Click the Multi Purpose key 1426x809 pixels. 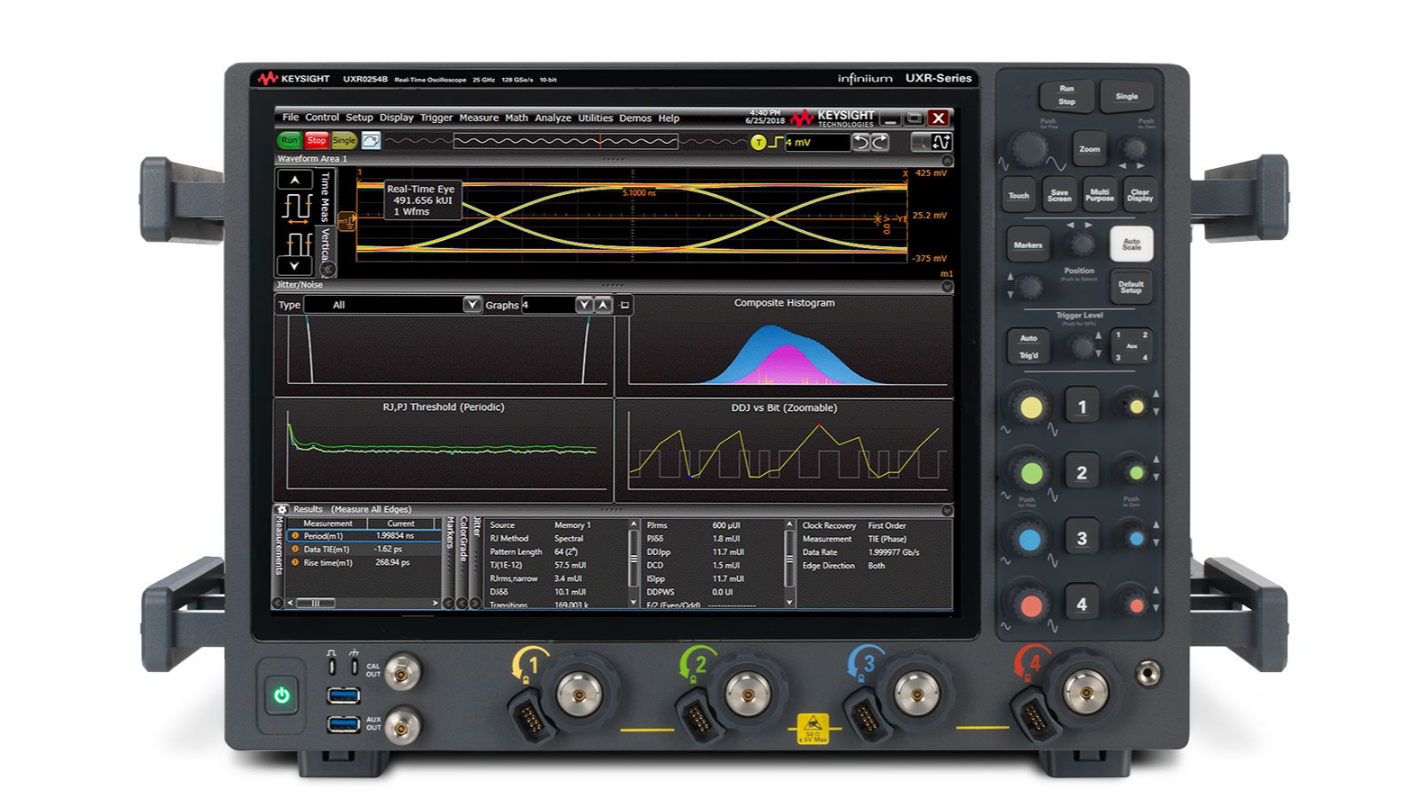[1098, 195]
